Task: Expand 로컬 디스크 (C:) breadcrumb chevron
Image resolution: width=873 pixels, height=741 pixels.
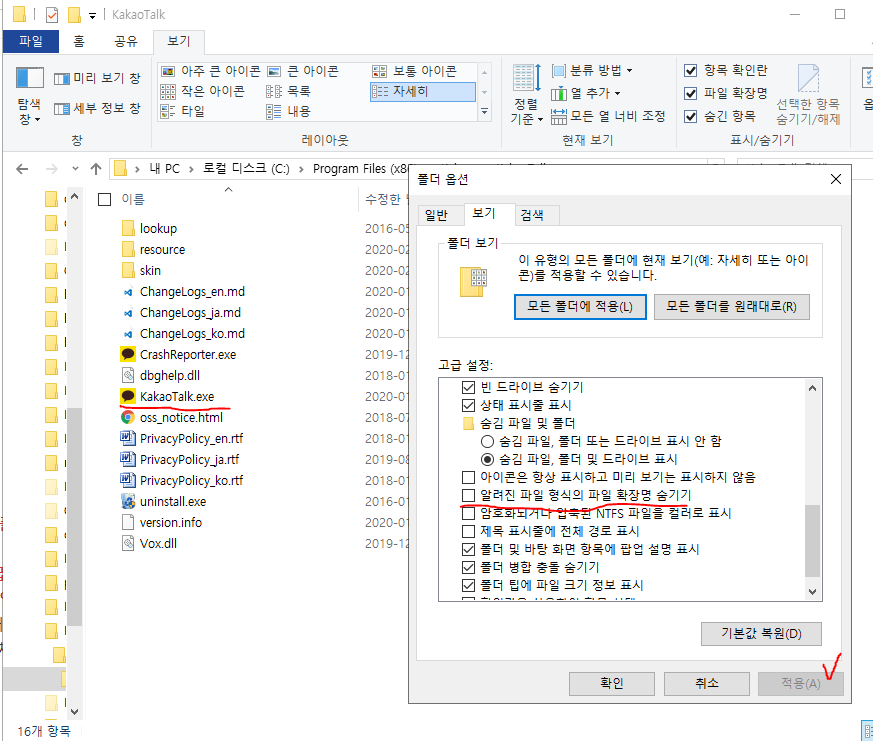Action: tap(301, 169)
